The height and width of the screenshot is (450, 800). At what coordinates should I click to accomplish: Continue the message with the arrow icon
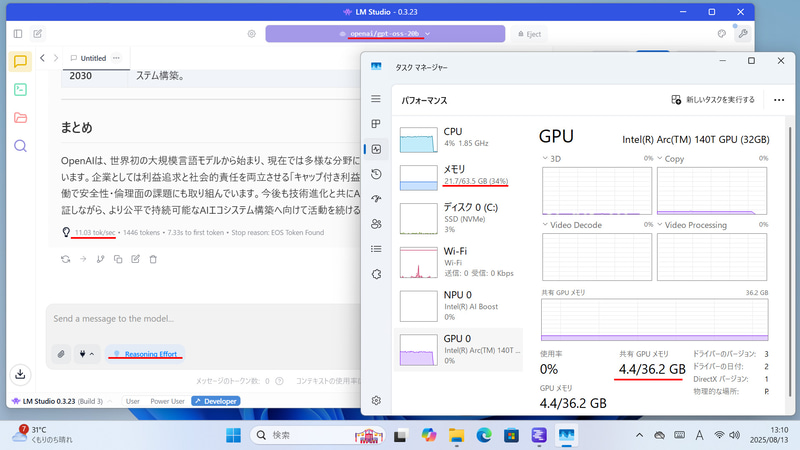click(x=83, y=259)
